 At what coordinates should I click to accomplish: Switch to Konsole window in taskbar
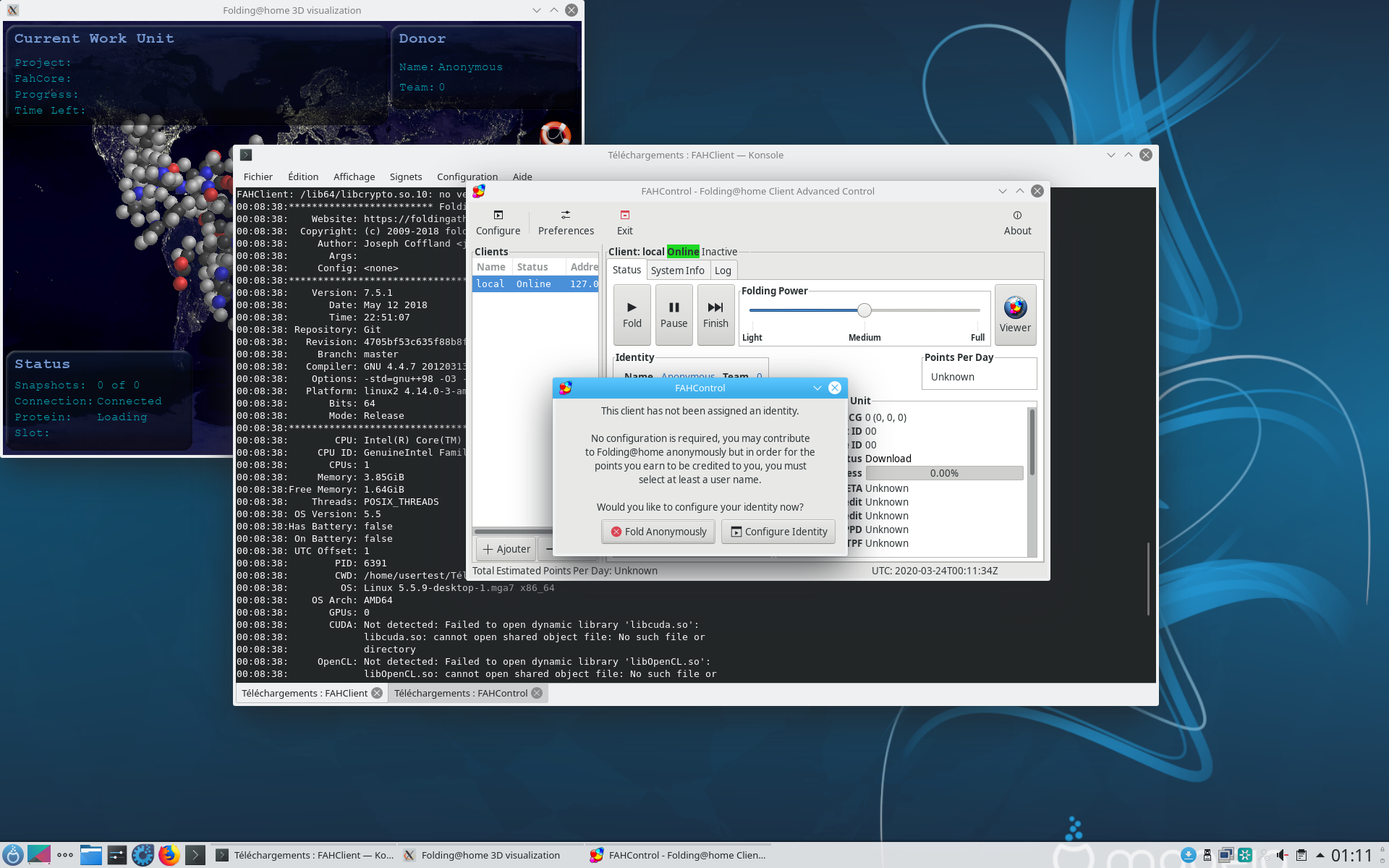click(305, 855)
